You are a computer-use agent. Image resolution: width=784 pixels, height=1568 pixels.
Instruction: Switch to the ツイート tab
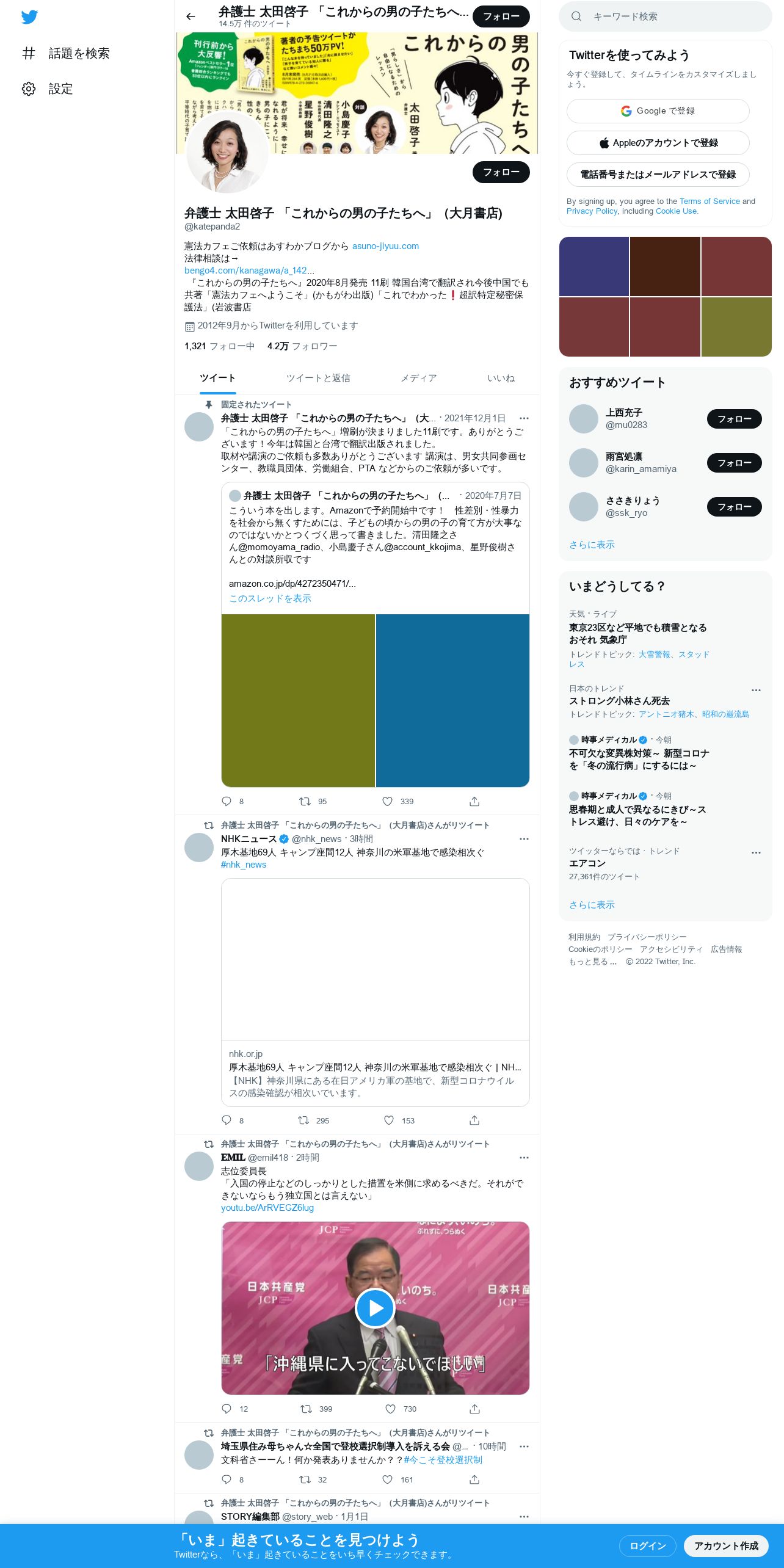point(217,378)
